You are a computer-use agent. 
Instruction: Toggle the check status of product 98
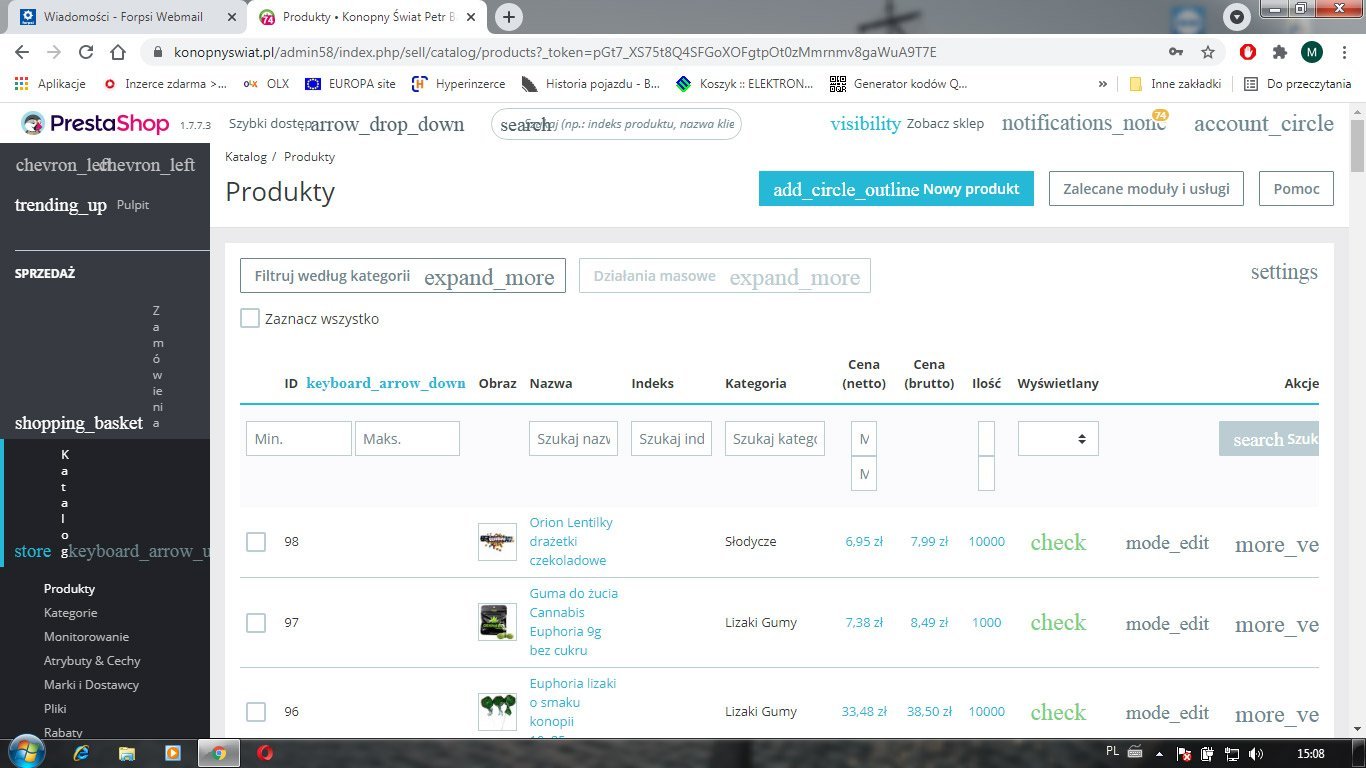(1058, 542)
